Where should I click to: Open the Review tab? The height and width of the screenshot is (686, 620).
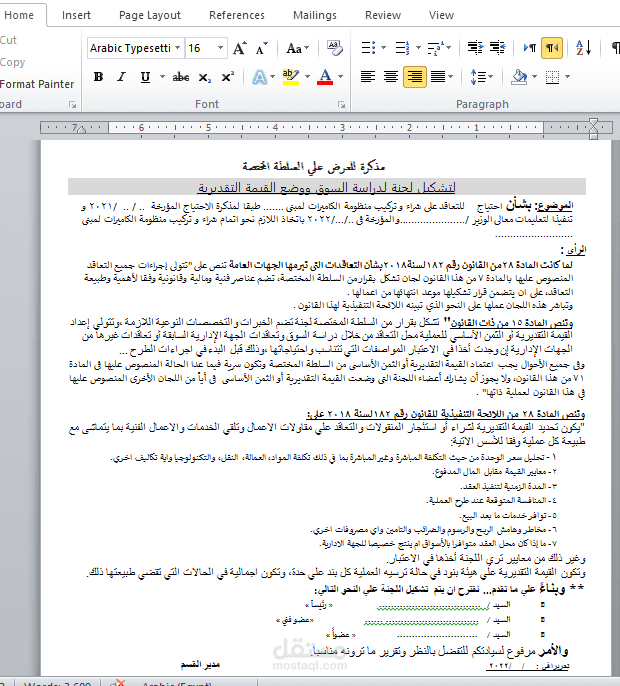pyautogui.click(x=383, y=15)
